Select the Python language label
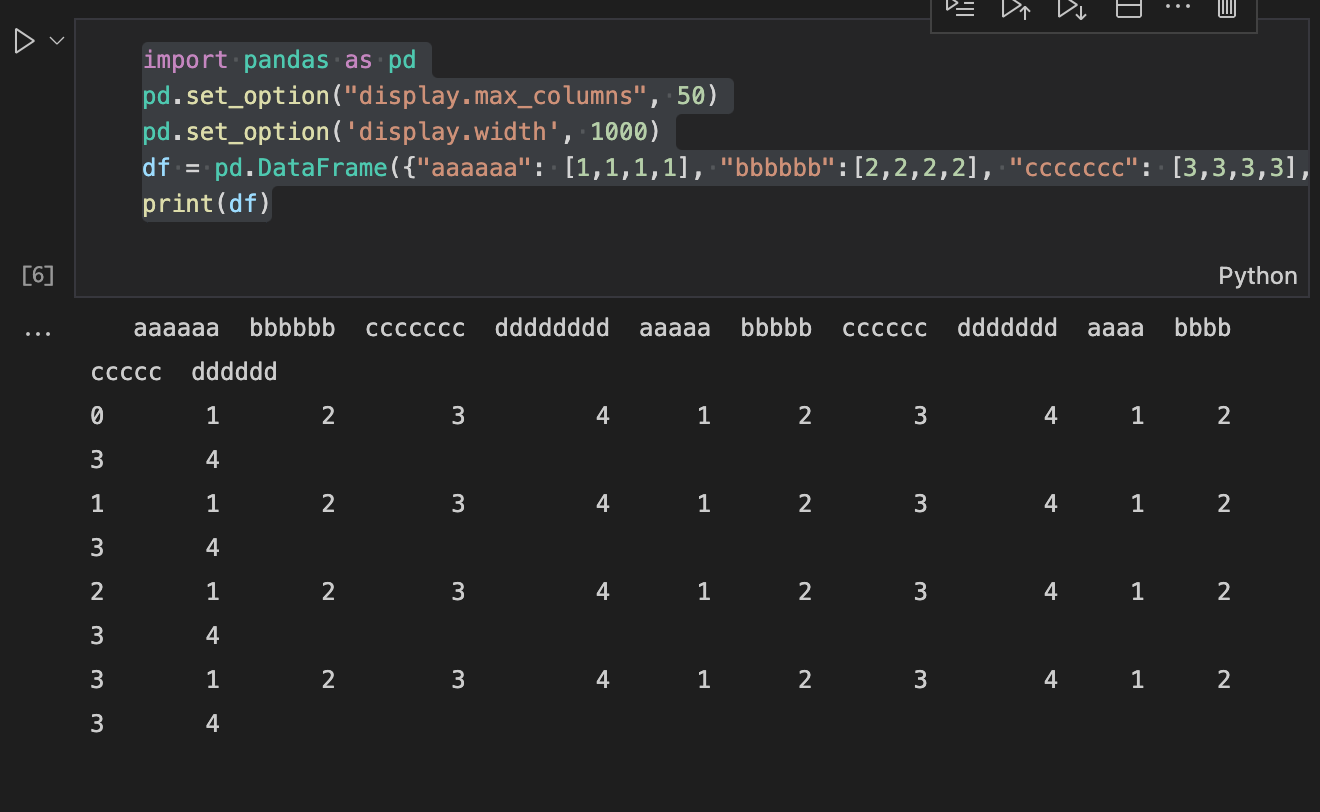This screenshot has height=812, width=1320. coord(1257,276)
